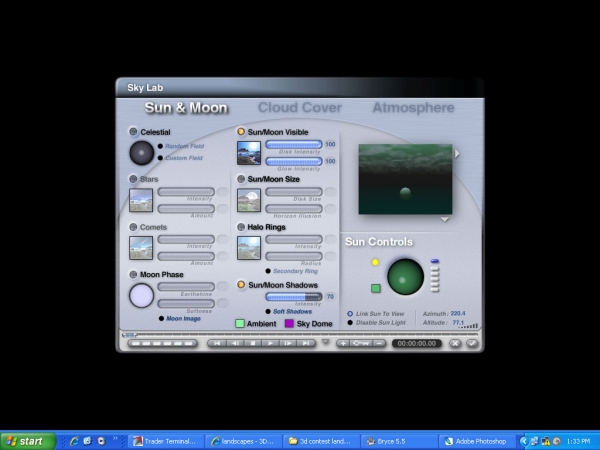Switch to the Cloud Cover tab
This screenshot has width=600, height=450.
pyautogui.click(x=300, y=108)
